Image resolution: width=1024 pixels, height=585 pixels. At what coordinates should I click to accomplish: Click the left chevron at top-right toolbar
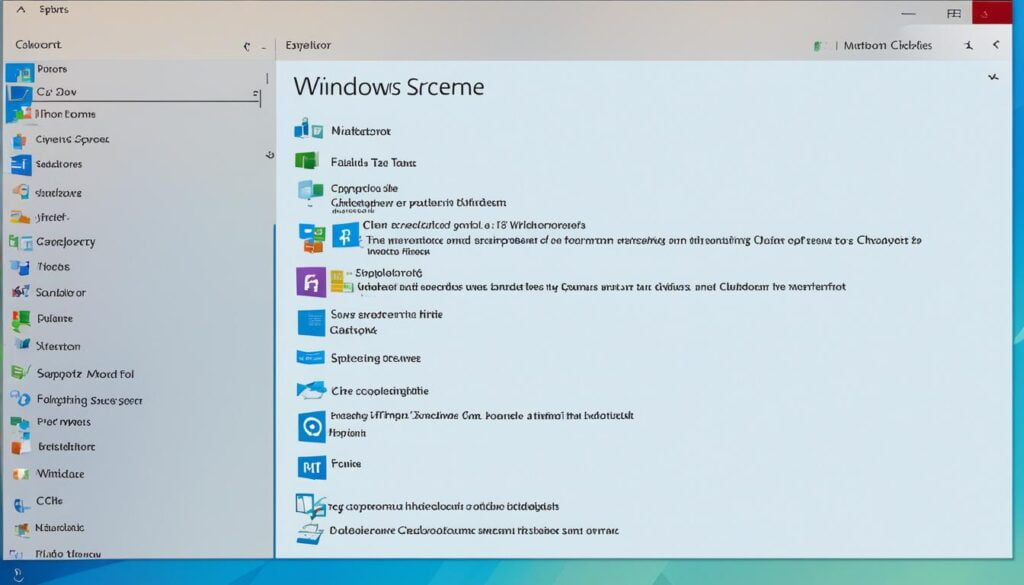[x=995, y=45]
